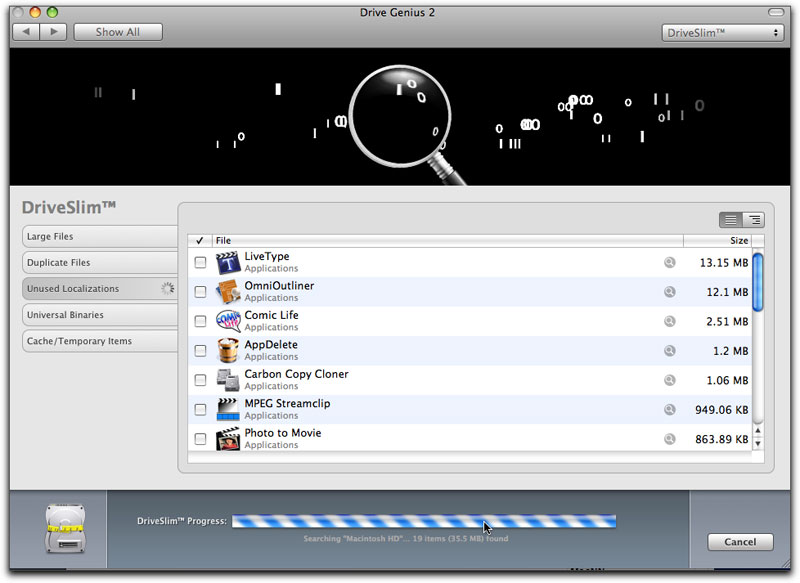This screenshot has height=583, width=800.
Task: Open the DriveSlim tool dropdown
Action: [722, 33]
